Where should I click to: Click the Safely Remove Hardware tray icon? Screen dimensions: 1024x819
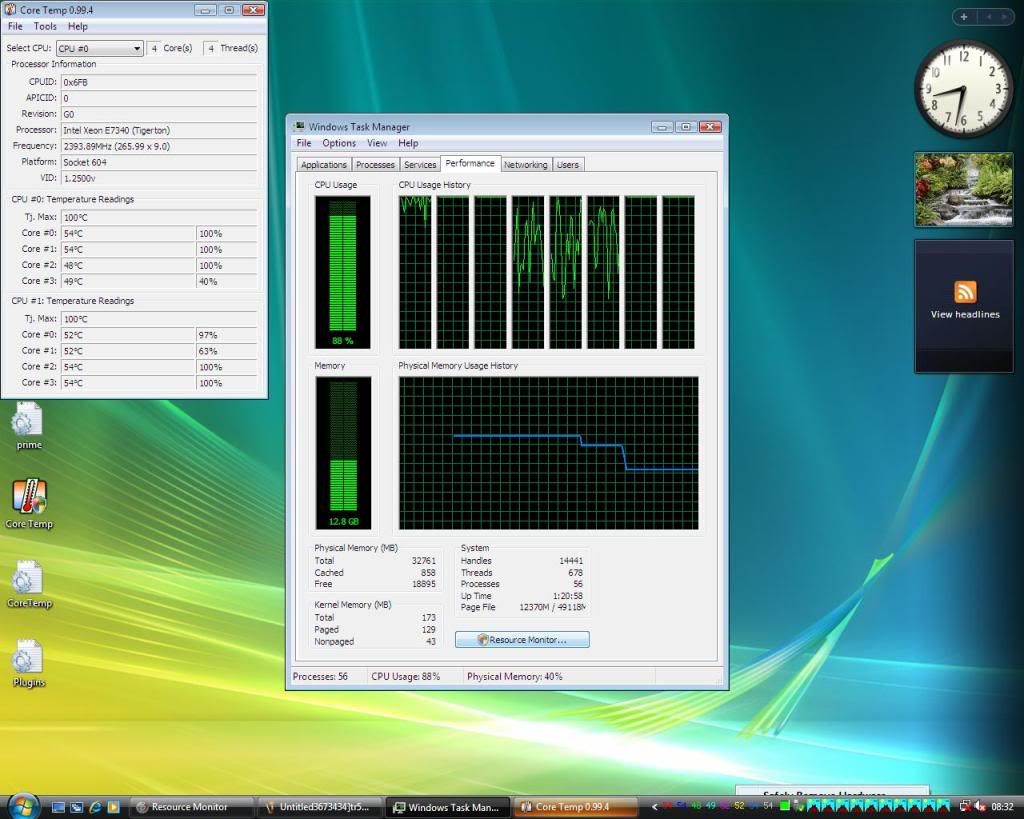click(x=799, y=806)
